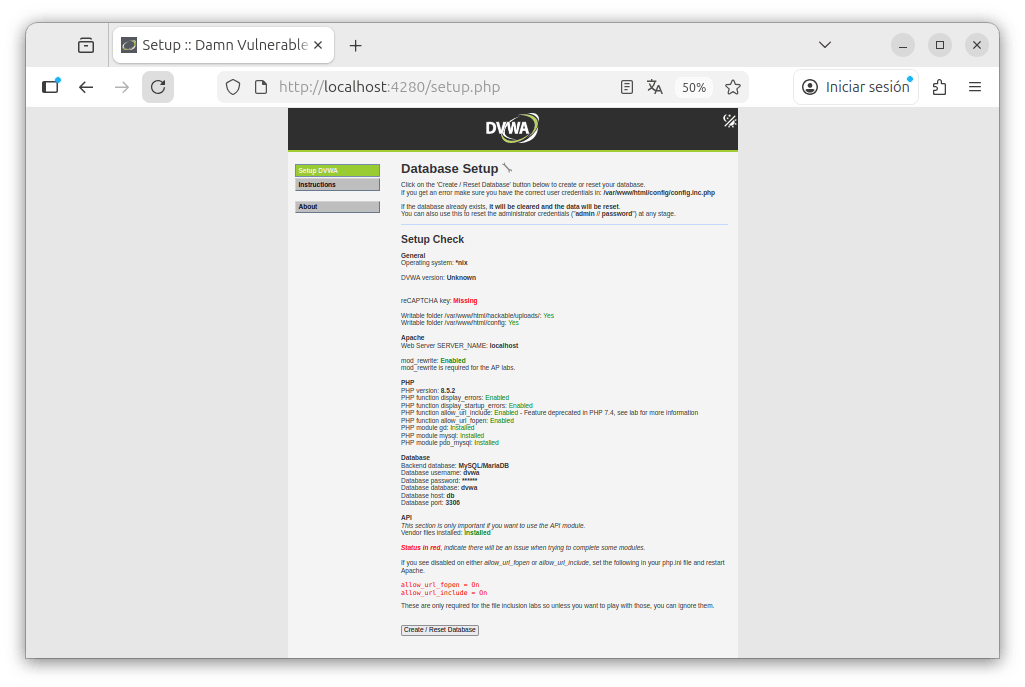
Task: Select the Setup :: Damn Vulnerable tab
Action: [224, 45]
